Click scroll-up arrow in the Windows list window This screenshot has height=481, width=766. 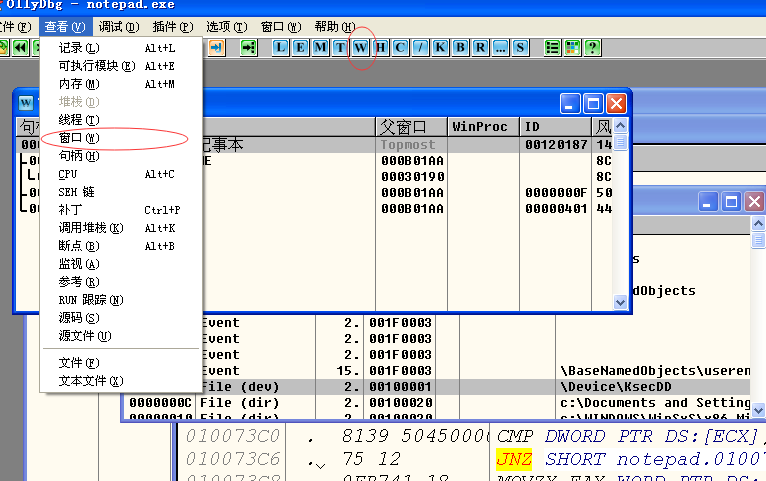pyautogui.click(x=620, y=126)
